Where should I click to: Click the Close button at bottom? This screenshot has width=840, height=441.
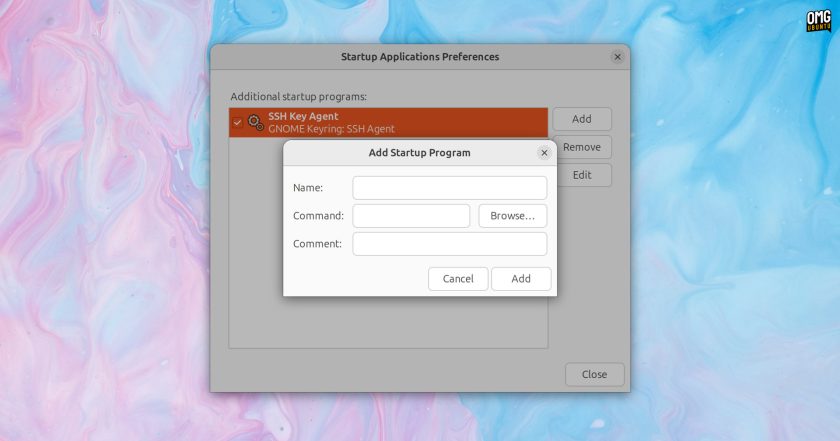coord(595,375)
